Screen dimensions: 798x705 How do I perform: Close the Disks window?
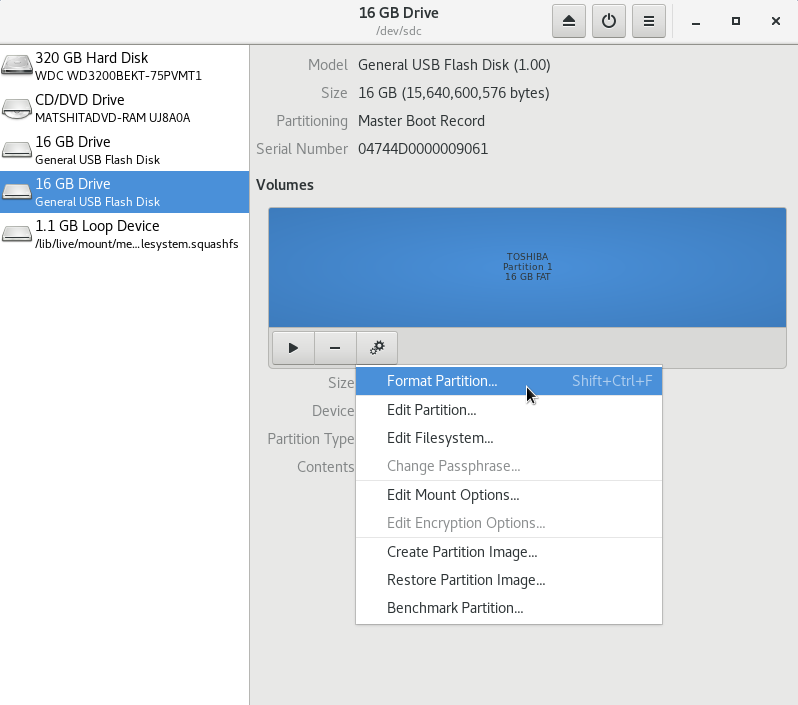776,21
